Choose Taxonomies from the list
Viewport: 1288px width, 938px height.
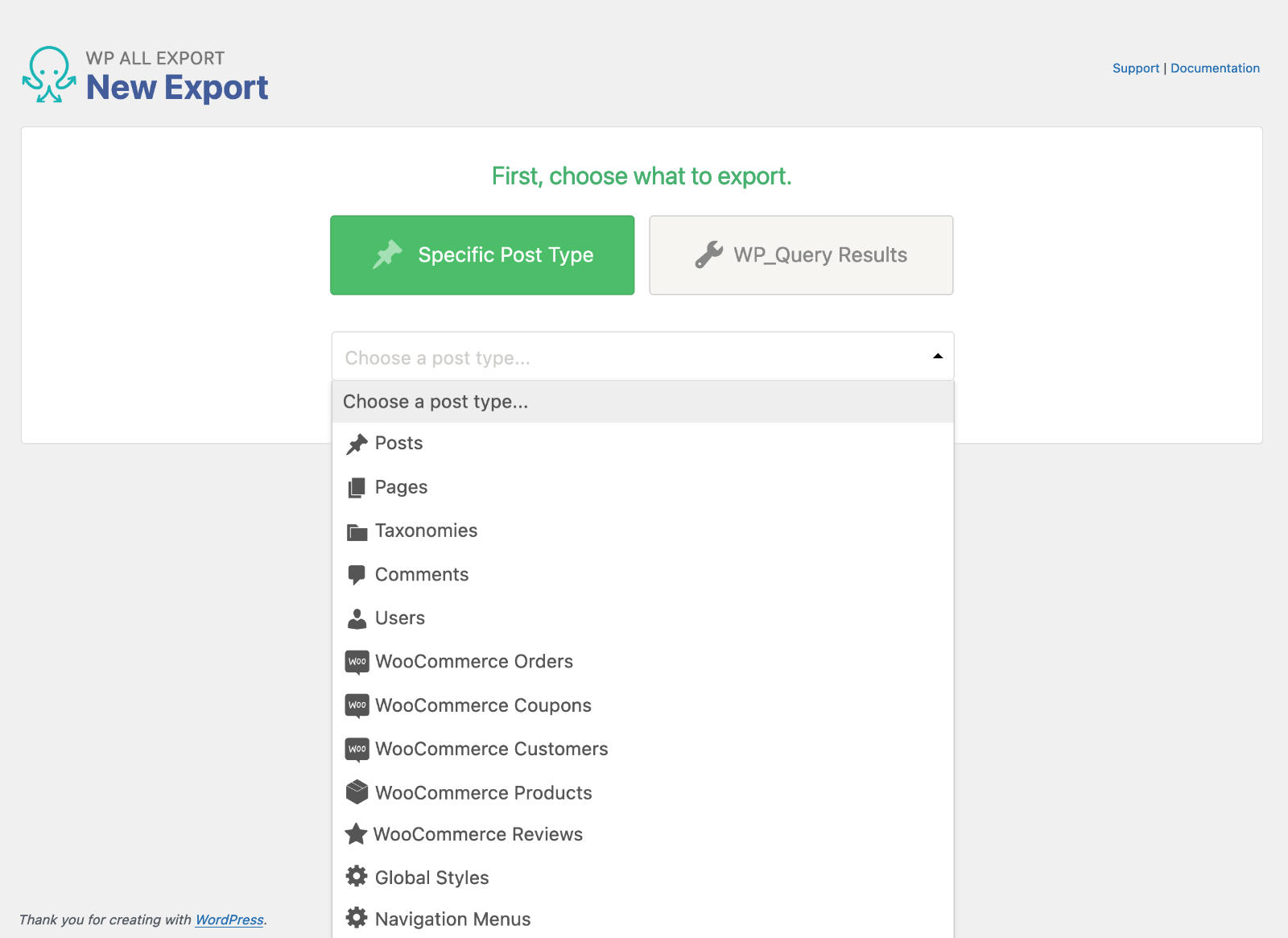tap(642, 531)
